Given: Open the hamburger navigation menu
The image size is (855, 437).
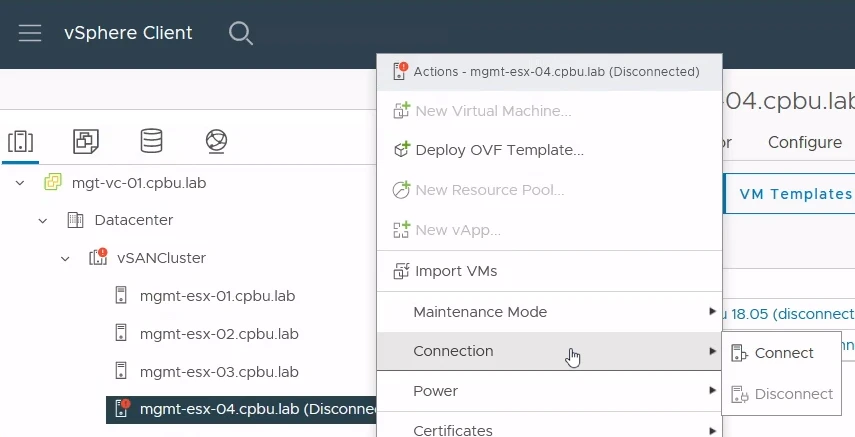Looking at the screenshot, I should coord(30,33).
